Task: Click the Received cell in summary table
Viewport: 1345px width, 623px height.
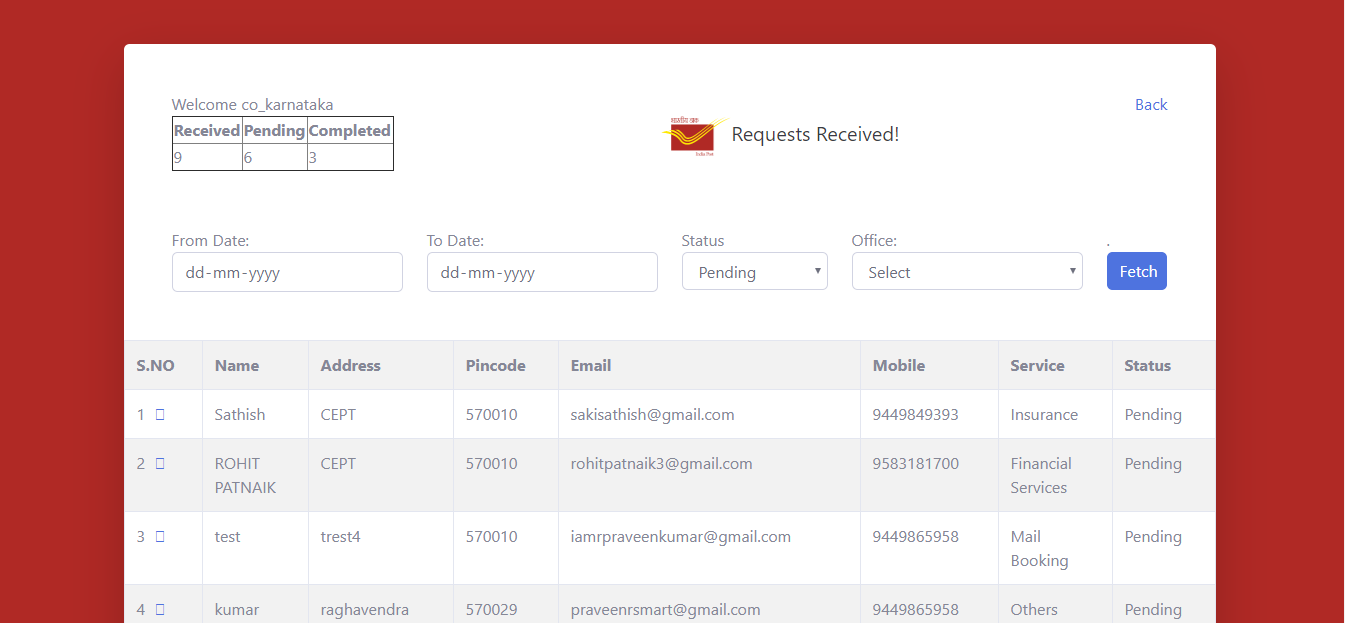Action: tap(206, 130)
